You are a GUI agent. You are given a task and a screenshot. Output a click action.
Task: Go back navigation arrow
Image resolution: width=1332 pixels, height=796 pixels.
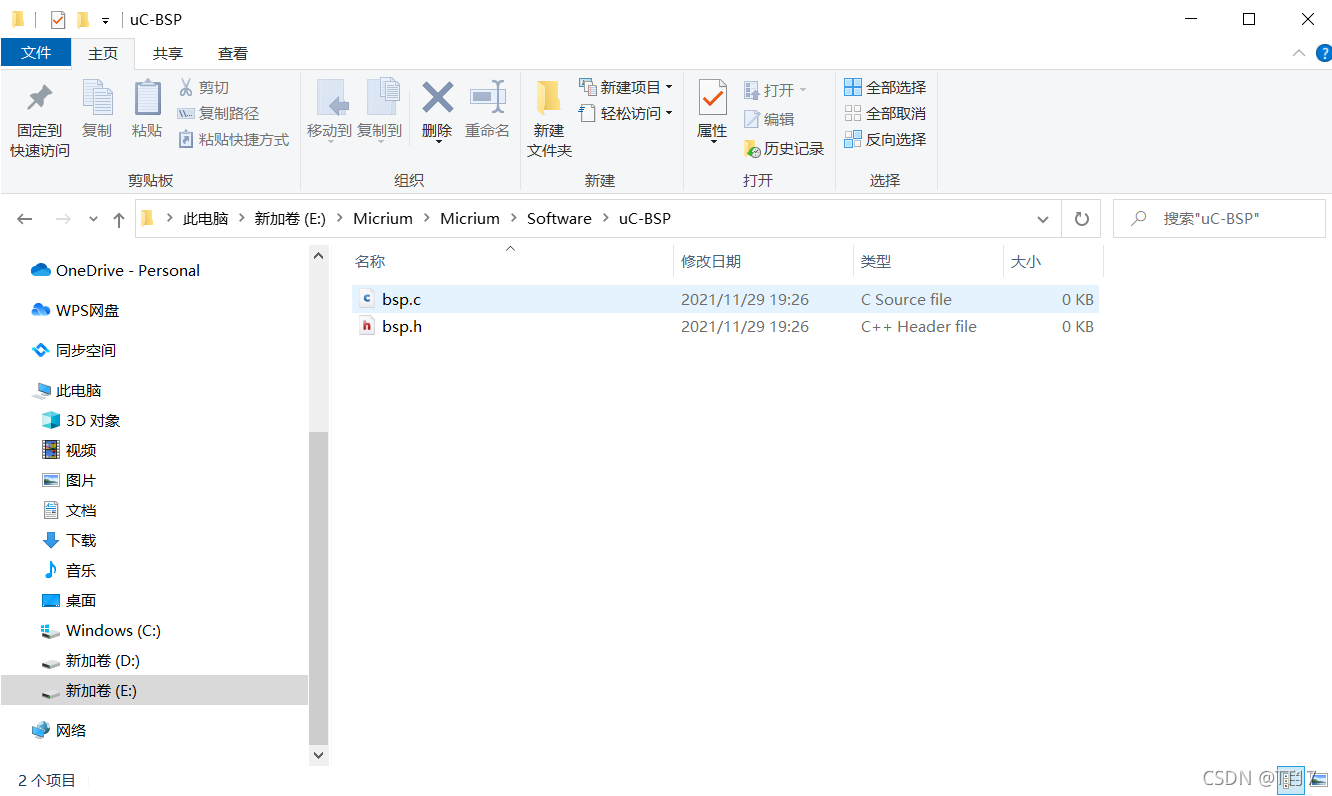tap(25, 219)
